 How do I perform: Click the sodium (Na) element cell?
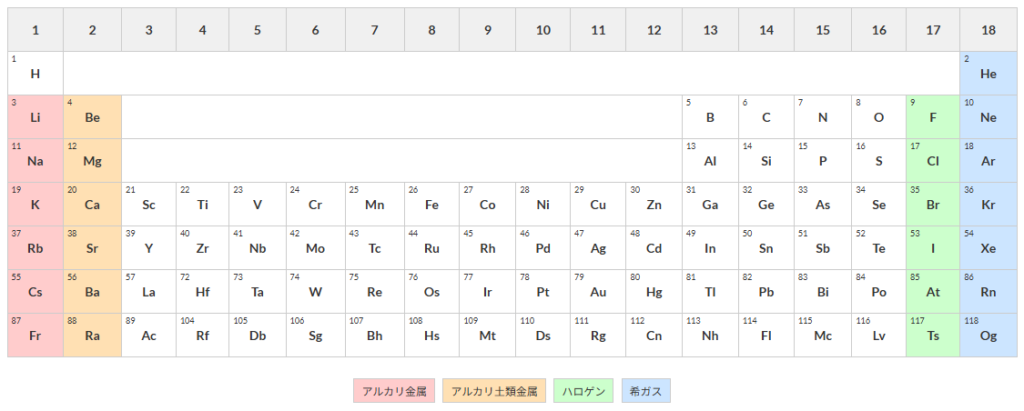[x=35, y=160]
